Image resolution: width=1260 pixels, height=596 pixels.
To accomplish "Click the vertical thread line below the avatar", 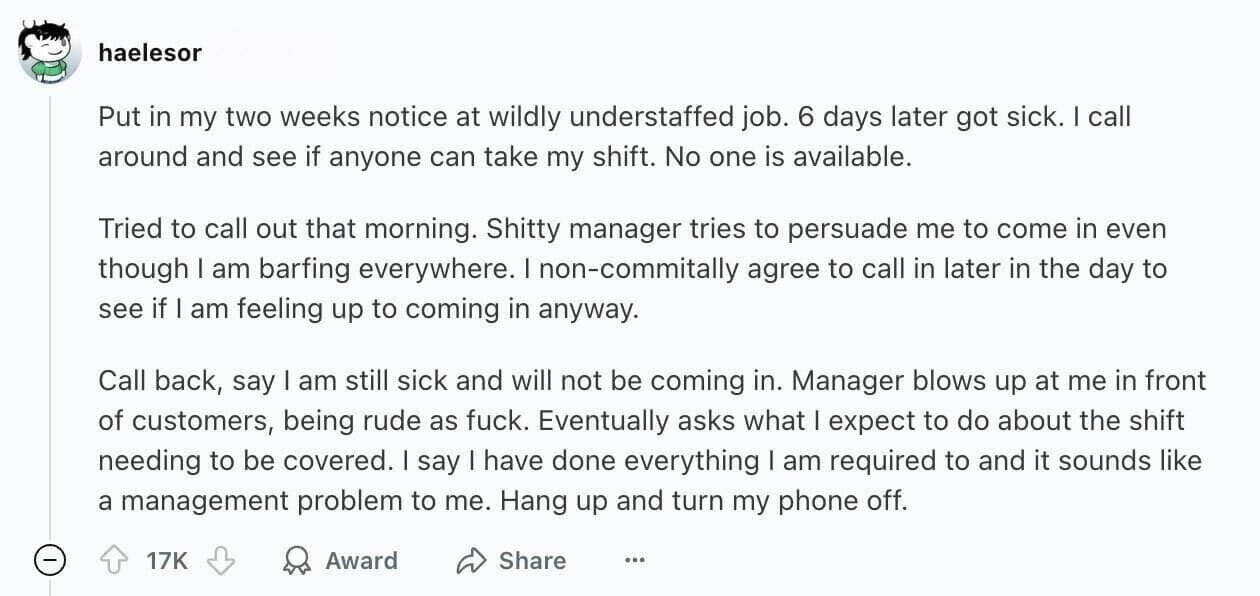I will click(50, 300).
